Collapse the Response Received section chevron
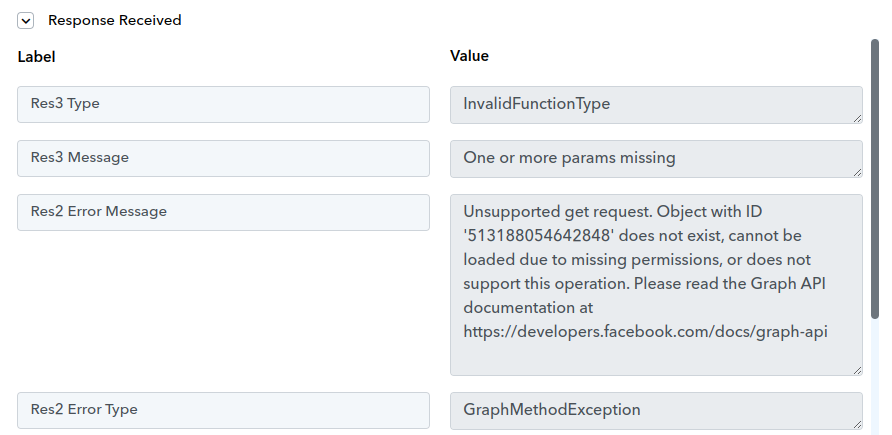Screen dimensions: 892x435 (x=26, y=20)
